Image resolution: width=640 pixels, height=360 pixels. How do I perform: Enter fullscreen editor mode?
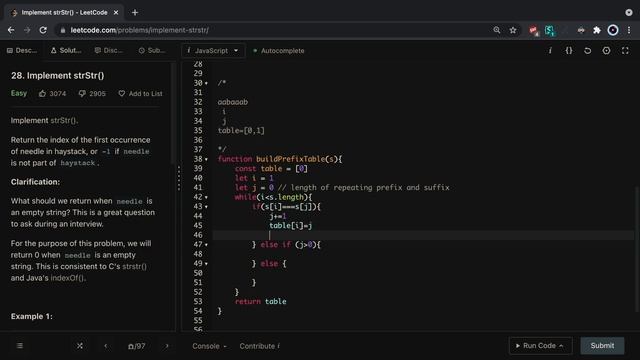[625, 51]
